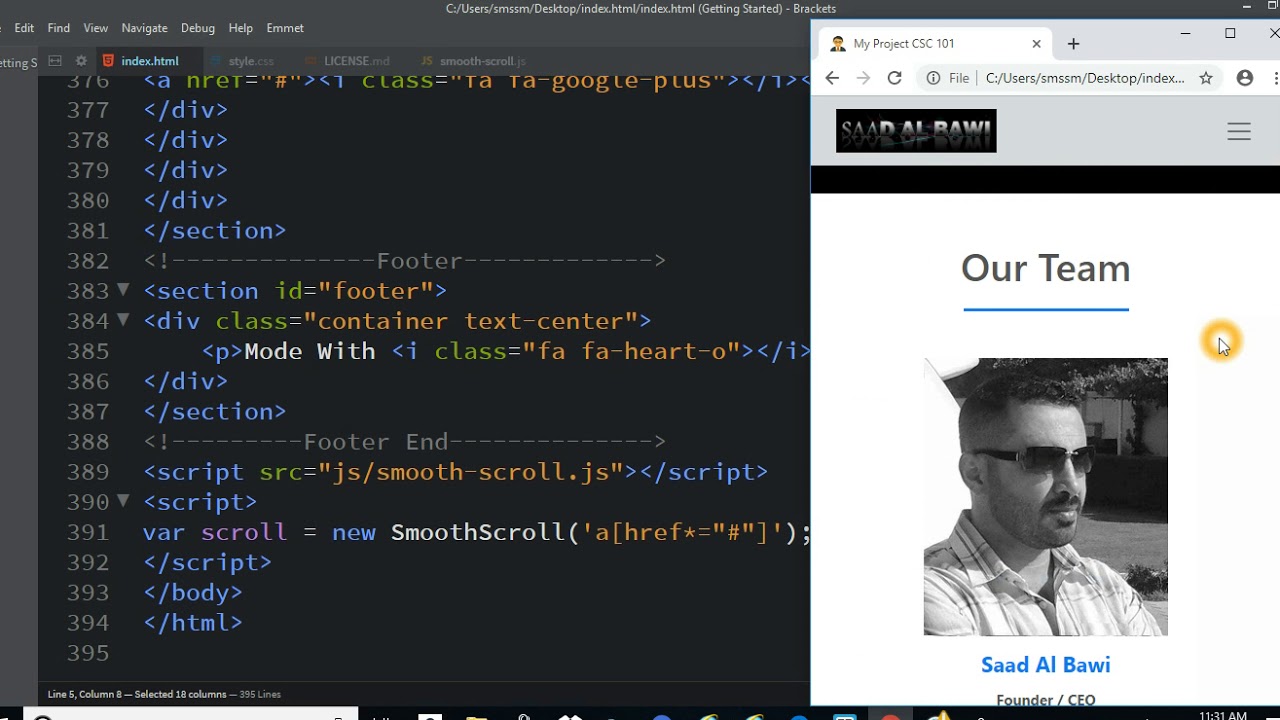Click the team member portrait photo

(x=1045, y=497)
